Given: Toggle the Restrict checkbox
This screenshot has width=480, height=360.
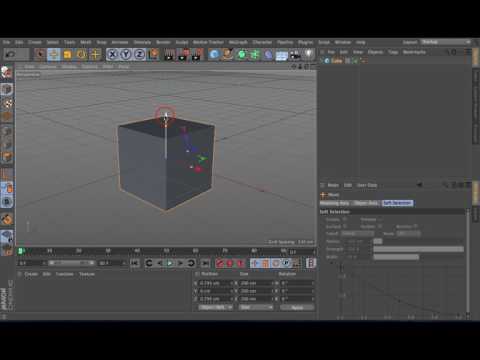Looking at the screenshot, I should coord(416,226).
